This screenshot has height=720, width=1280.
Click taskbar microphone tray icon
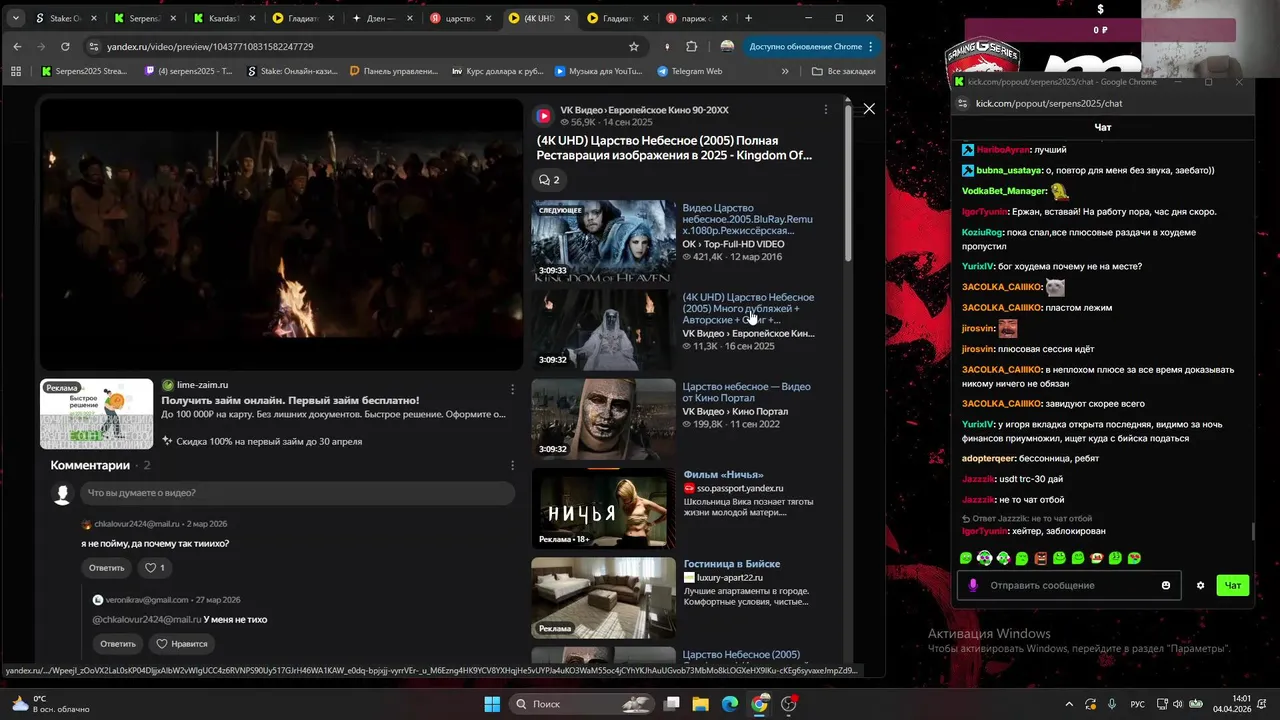[1112, 704]
